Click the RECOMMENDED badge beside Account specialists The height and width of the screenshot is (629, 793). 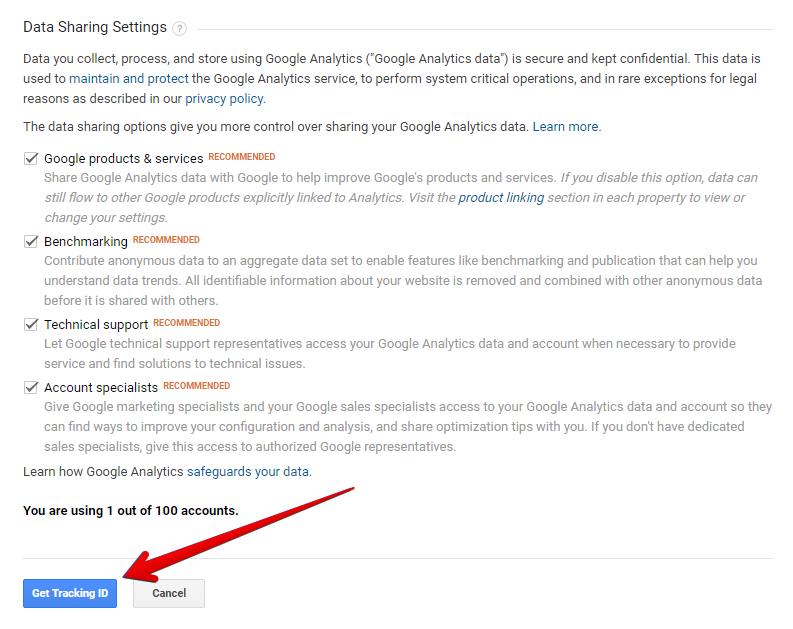pos(197,386)
